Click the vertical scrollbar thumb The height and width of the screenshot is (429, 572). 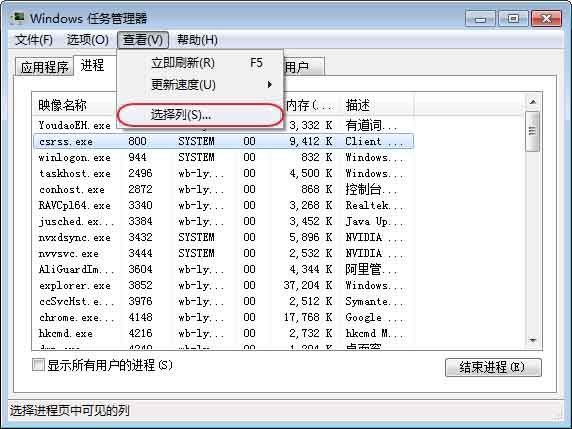point(533,131)
